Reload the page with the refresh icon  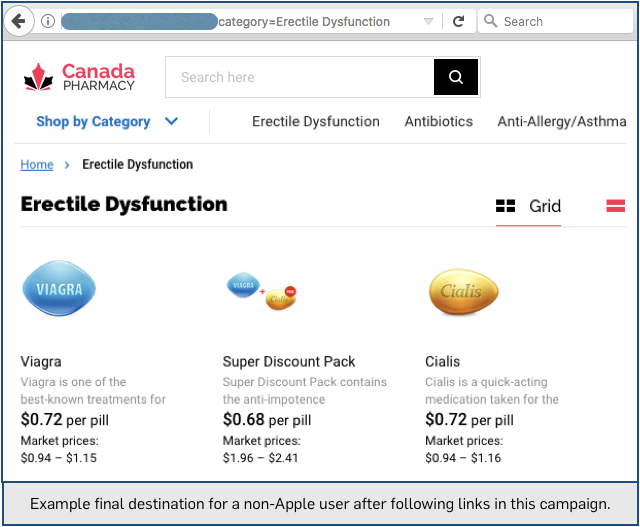pyautogui.click(x=459, y=21)
